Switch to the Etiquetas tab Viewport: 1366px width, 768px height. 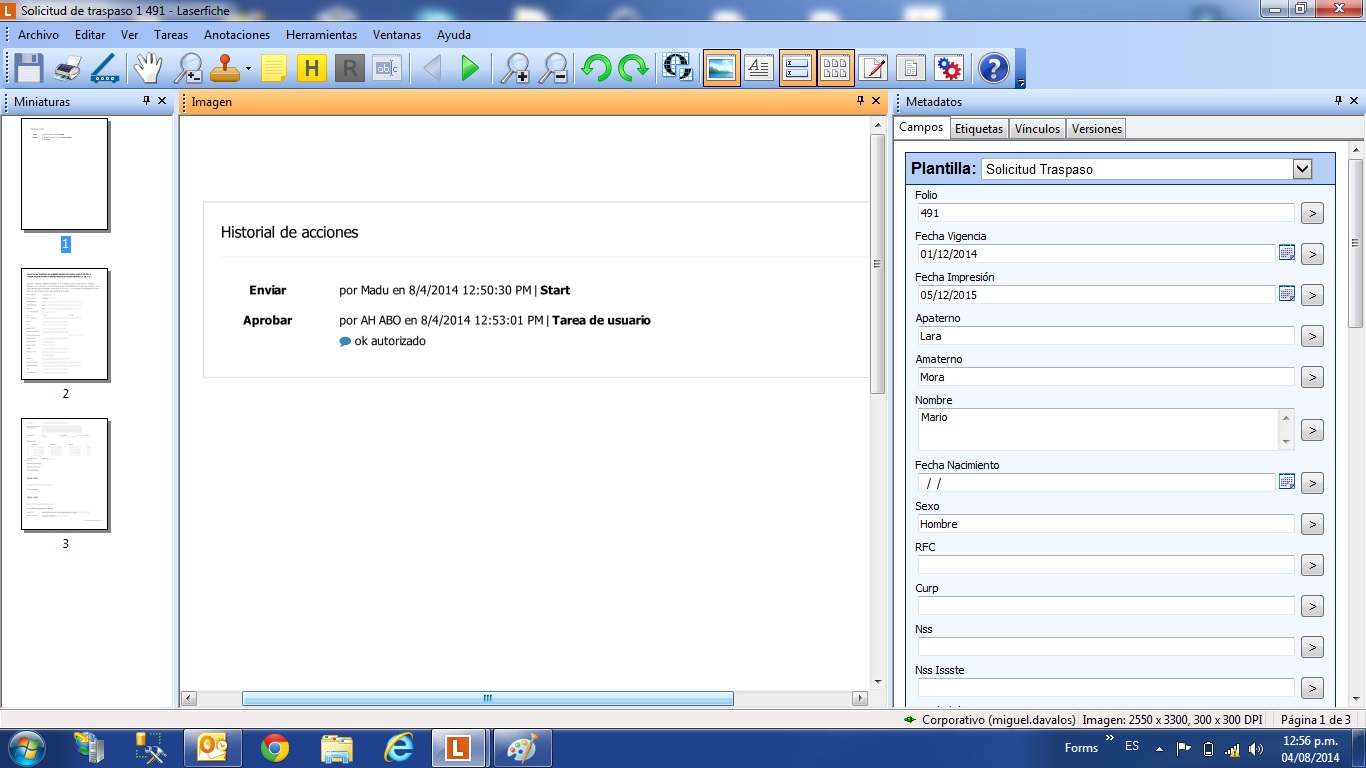click(979, 129)
